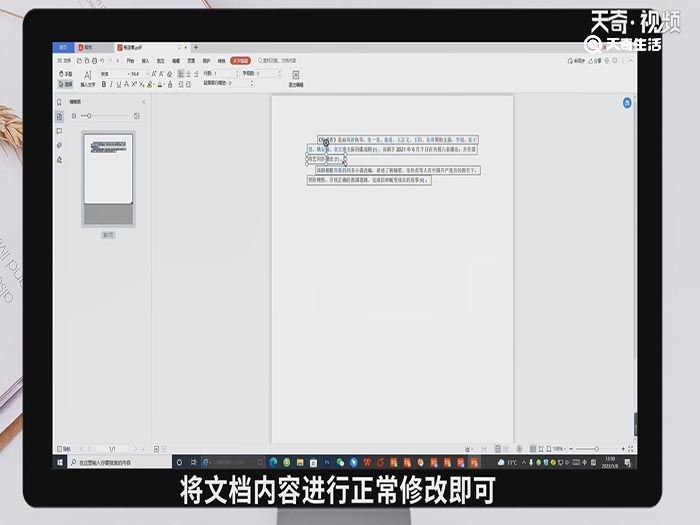The height and width of the screenshot is (525, 700).
Task: Click the search function box
Action: 277,60
